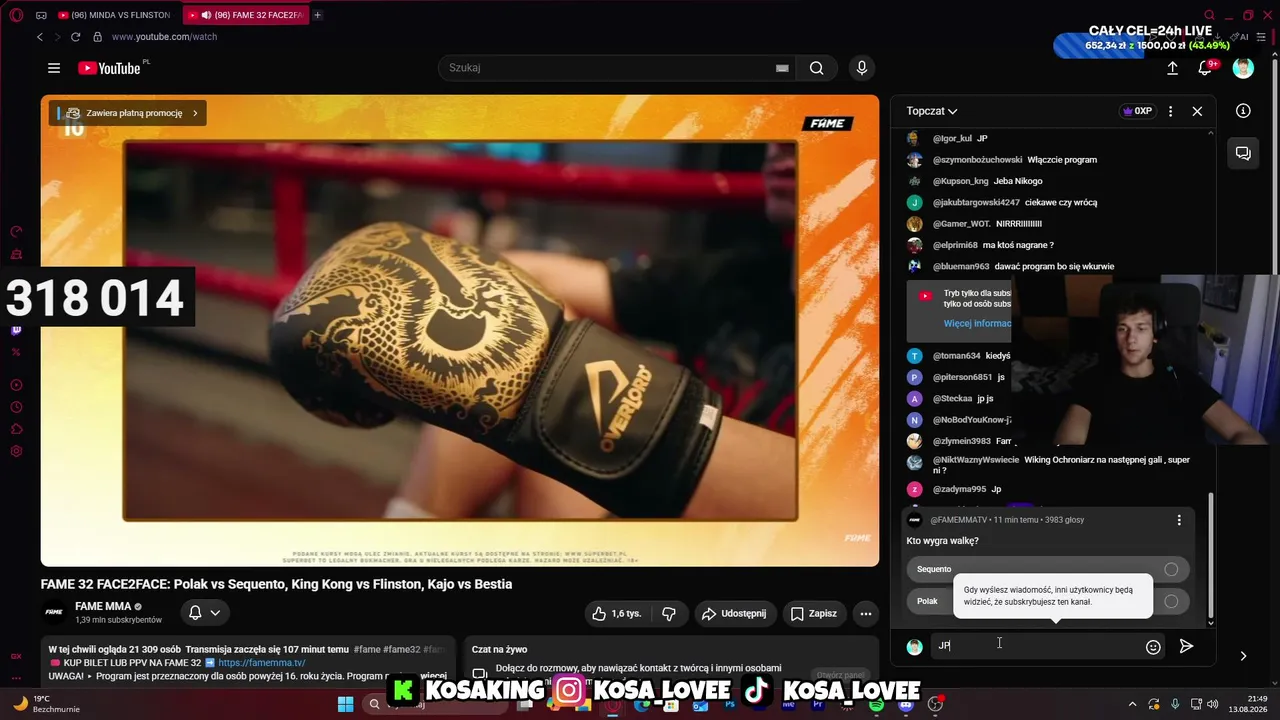Click the 'Kto wygra walkę?' poll question

(943, 541)
